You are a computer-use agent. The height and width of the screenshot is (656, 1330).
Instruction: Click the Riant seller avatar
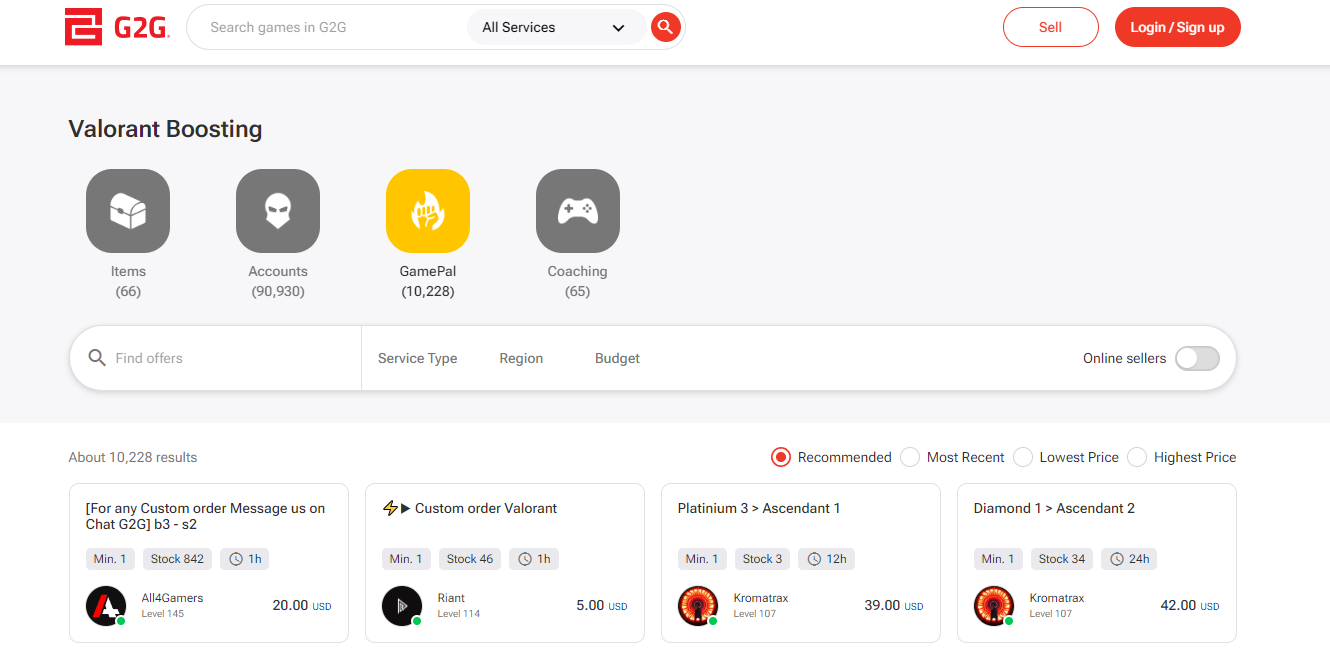pyautogui.click(x=402, y=606)
